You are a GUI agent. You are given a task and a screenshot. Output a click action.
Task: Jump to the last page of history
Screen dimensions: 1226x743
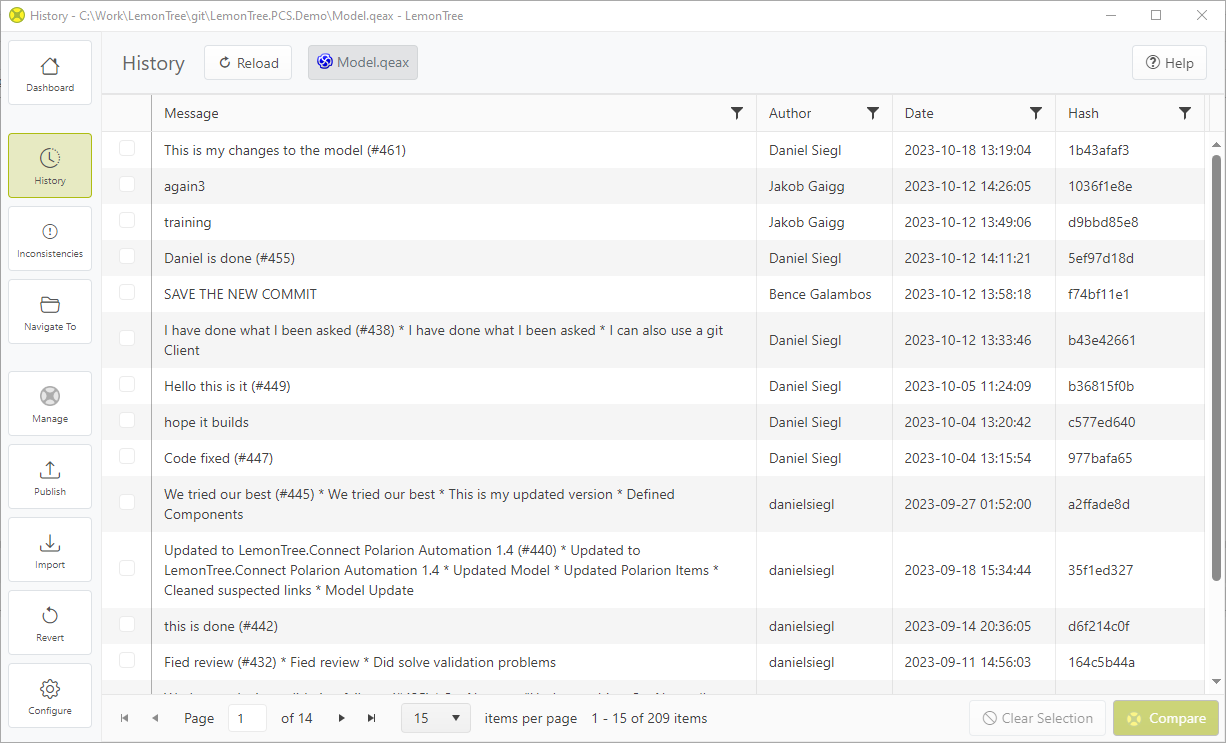[x=372, y=718]
